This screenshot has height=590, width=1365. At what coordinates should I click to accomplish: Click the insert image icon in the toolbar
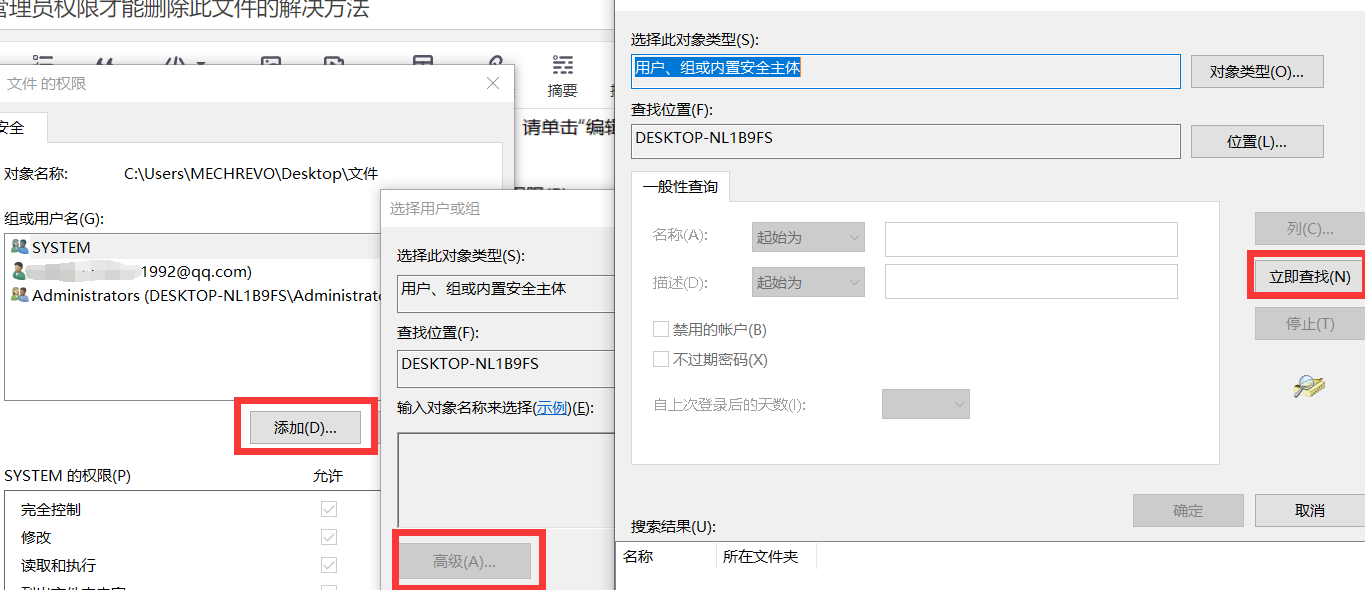270,62
